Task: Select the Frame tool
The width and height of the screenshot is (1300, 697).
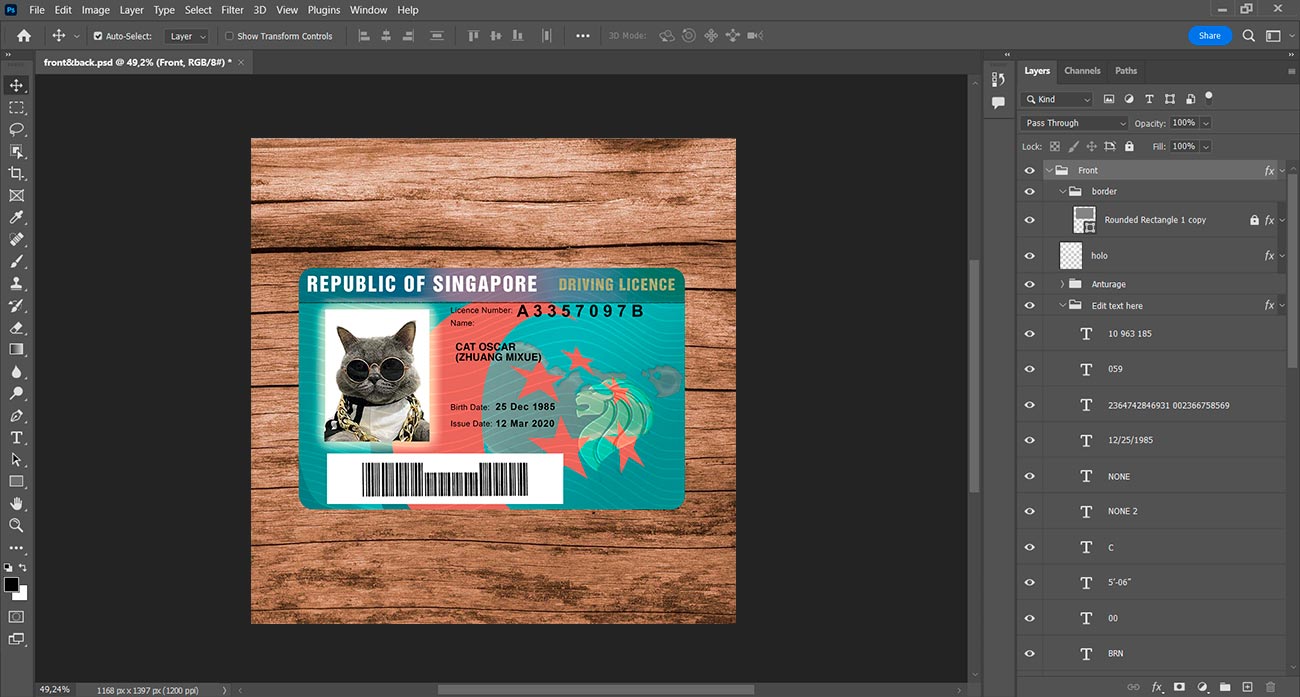Action: [x=16, y=195]
